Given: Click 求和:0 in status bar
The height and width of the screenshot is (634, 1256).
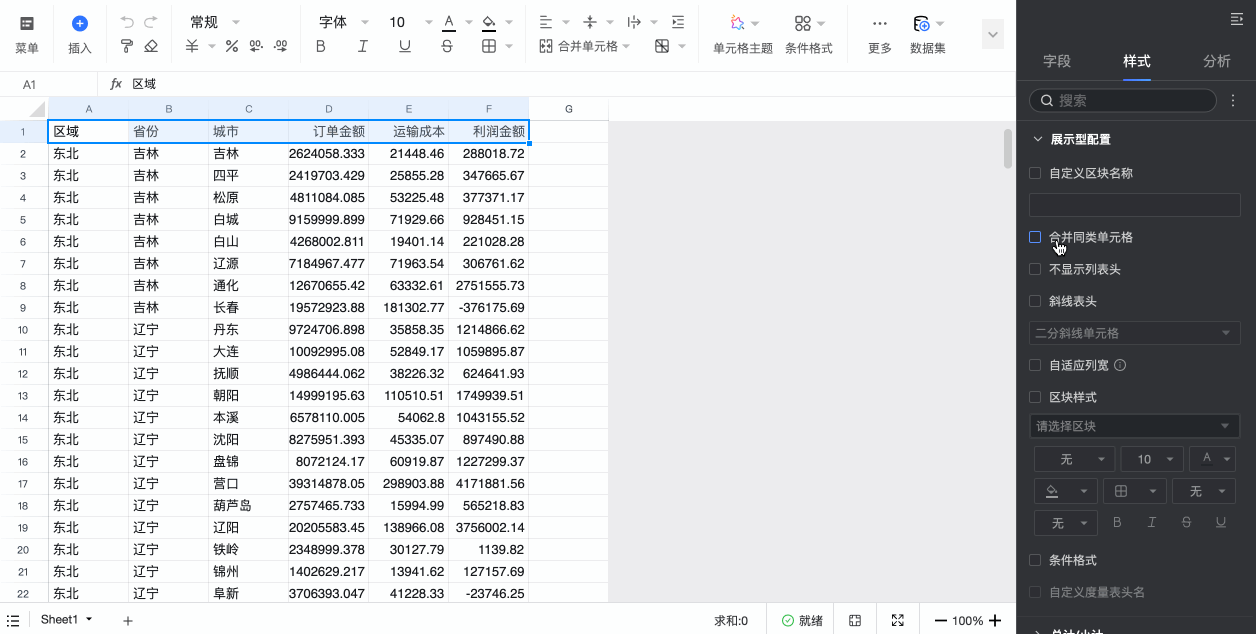Looking at the screenshot, I should [x=731, y=621].
